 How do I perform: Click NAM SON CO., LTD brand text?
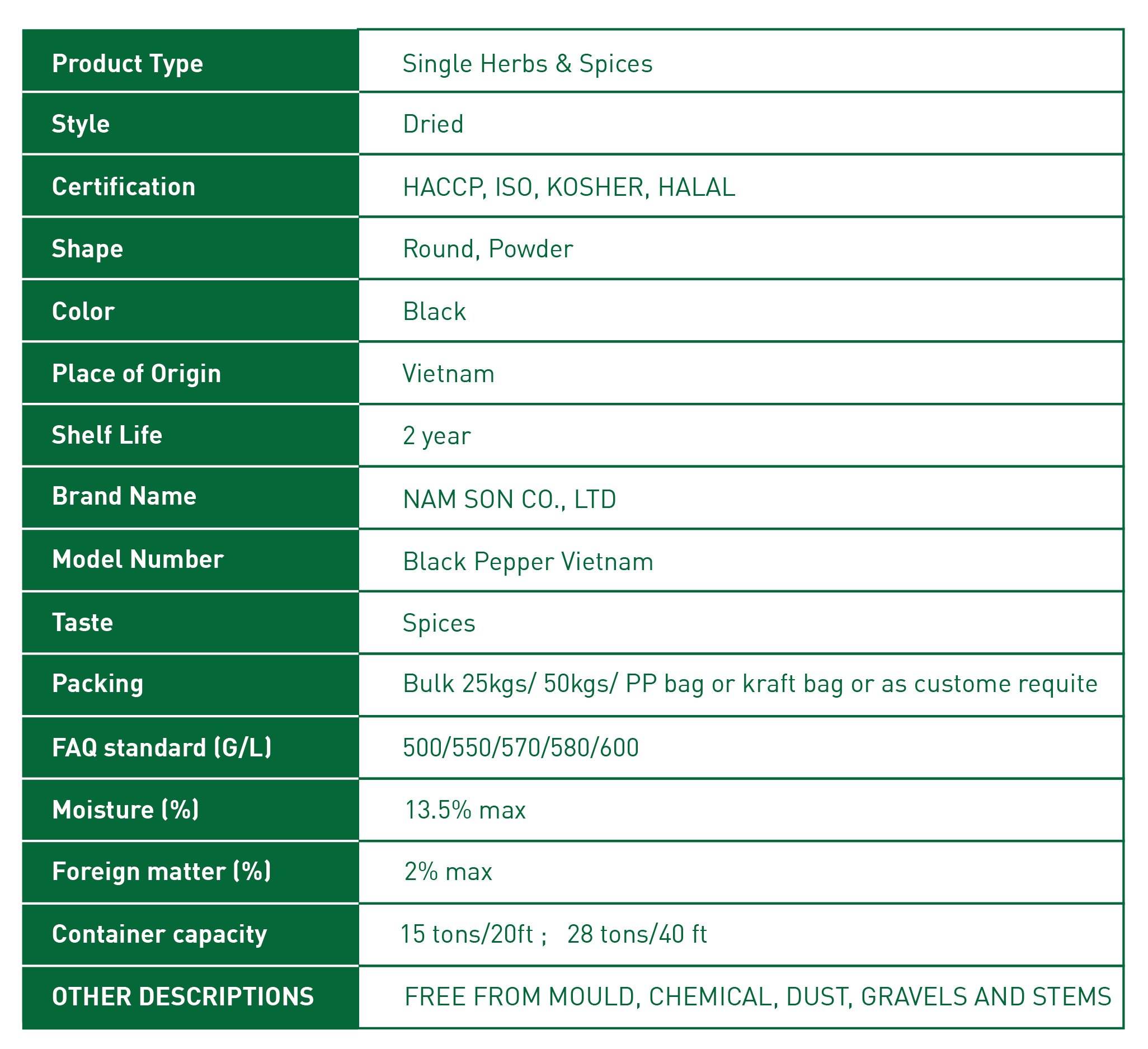[x=510, y=500]
